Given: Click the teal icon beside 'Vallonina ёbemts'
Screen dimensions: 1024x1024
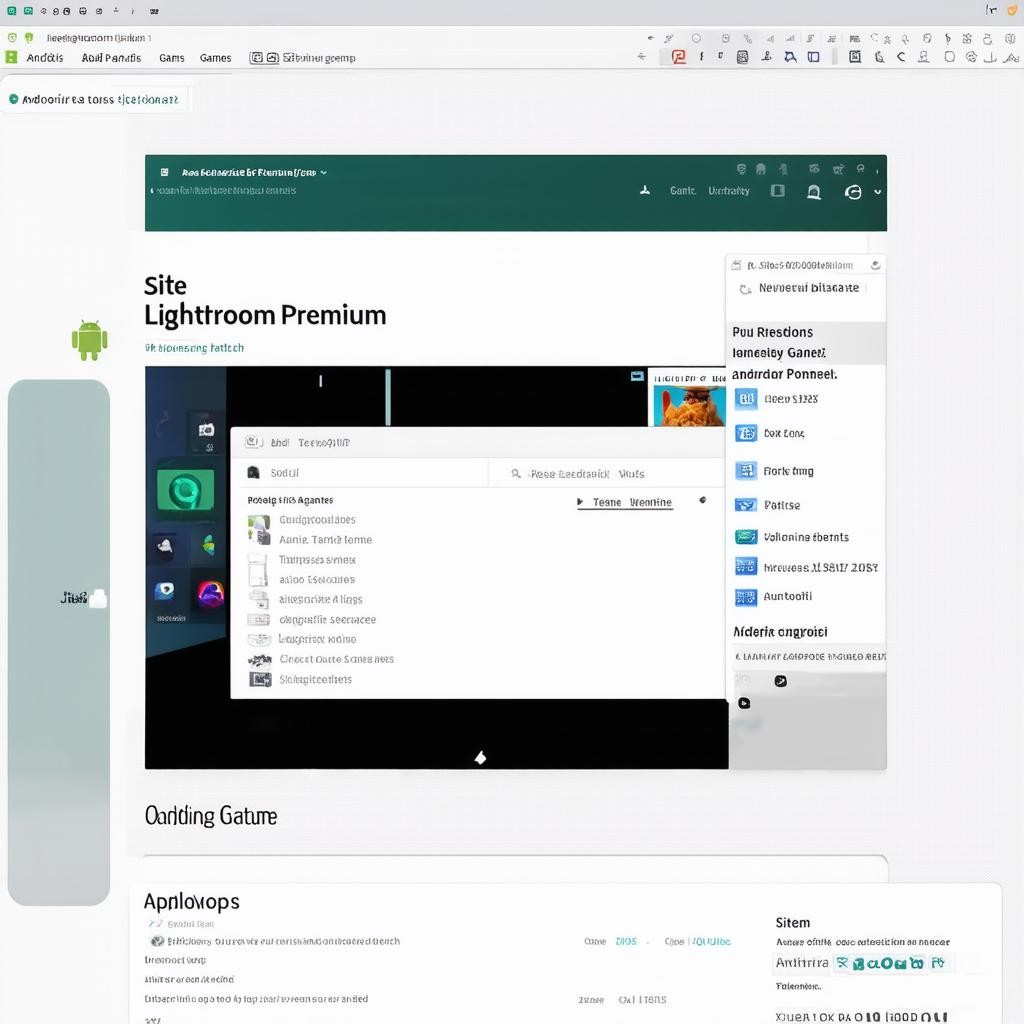Looking at the screenshot, I should point(746,537).
